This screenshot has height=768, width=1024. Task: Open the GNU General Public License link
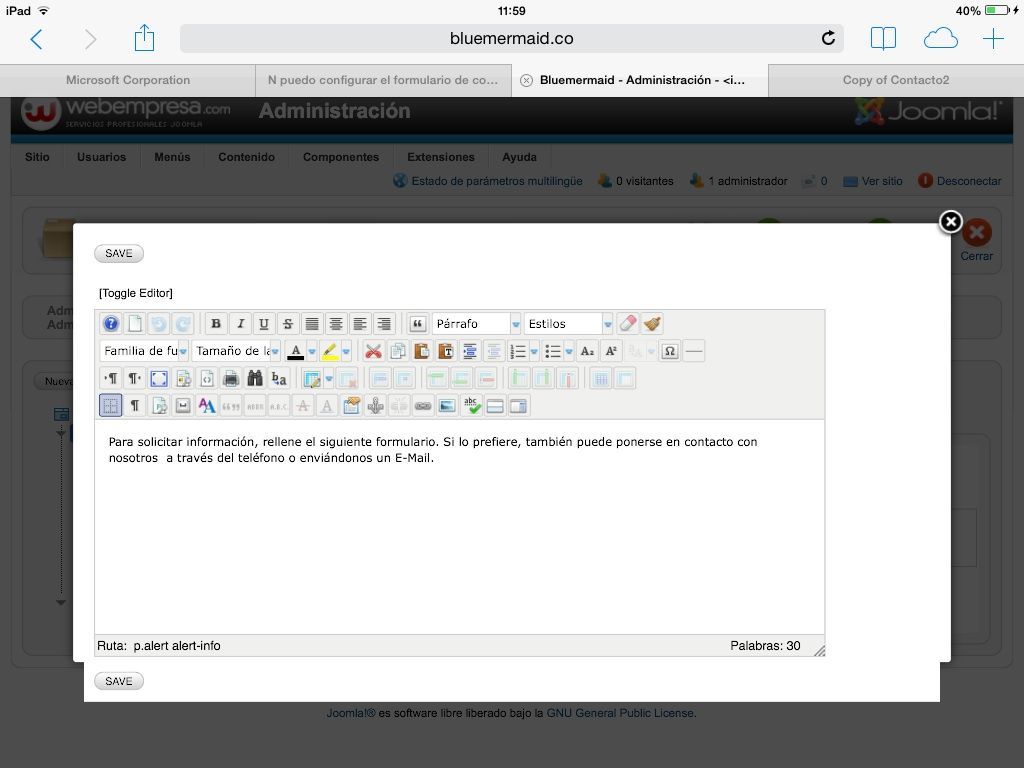coord(620,713)
